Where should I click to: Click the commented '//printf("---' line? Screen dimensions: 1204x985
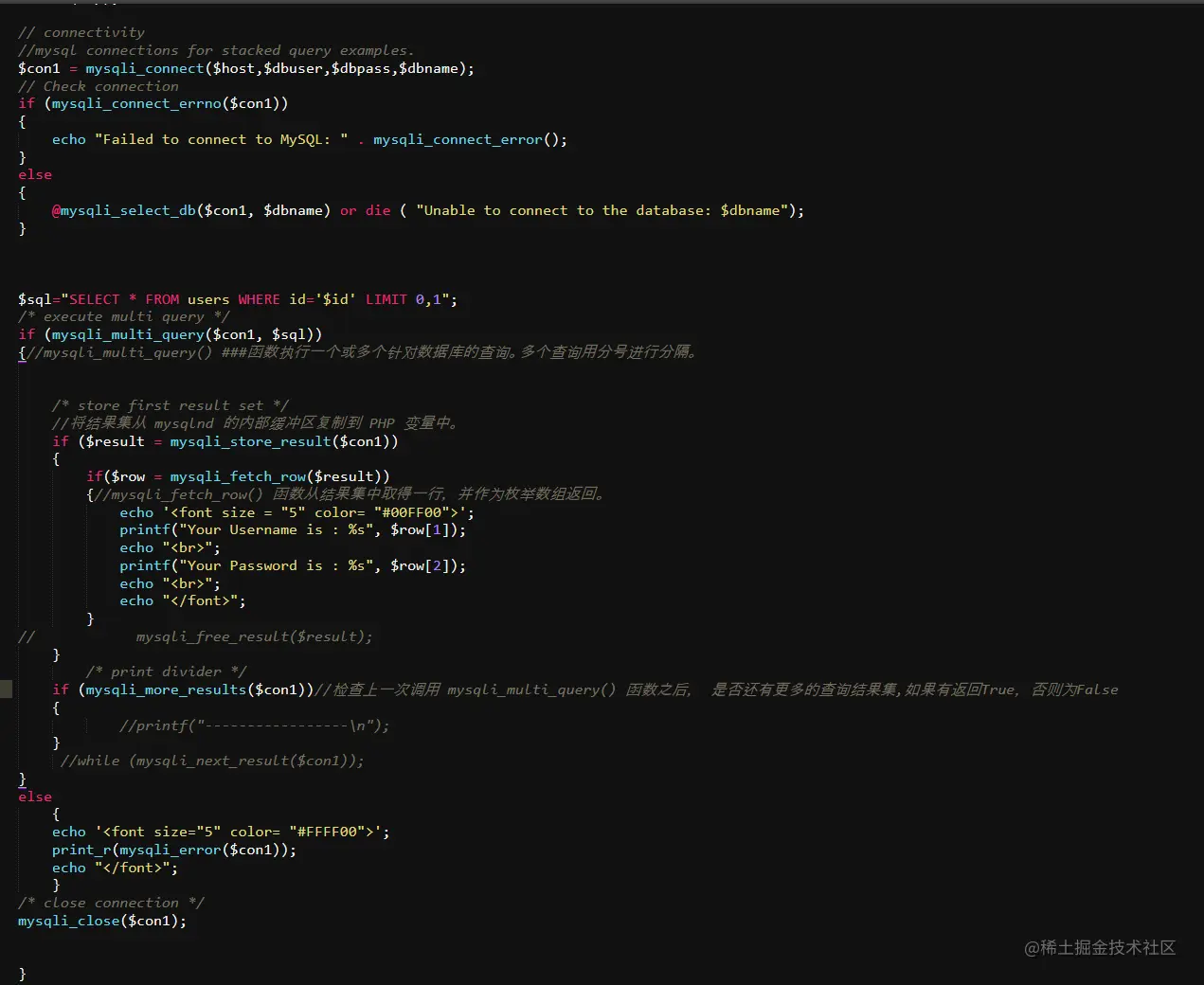(x=255, y=725)
